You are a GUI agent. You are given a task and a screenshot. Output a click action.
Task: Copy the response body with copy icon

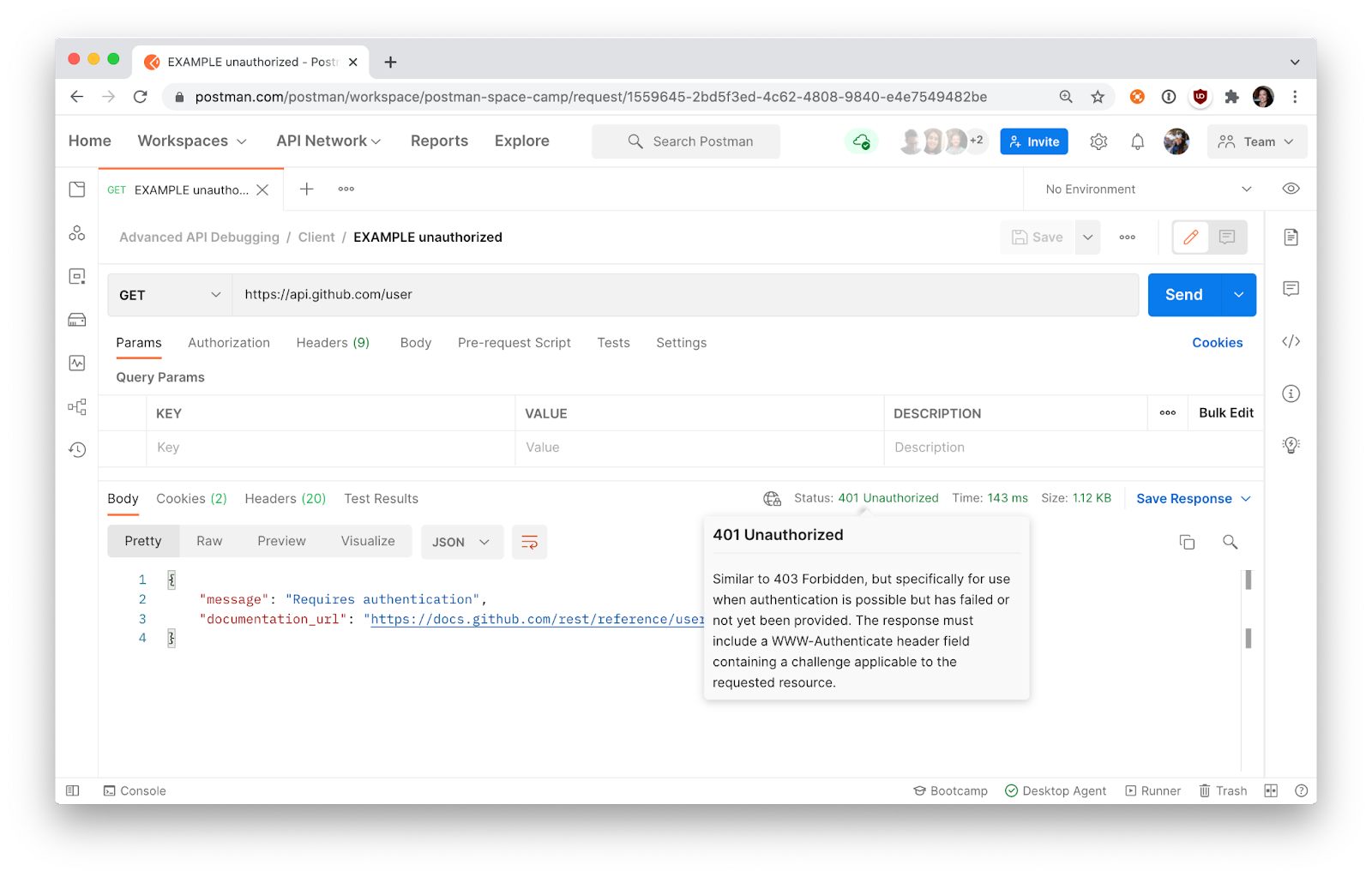tap(1187, 542)
